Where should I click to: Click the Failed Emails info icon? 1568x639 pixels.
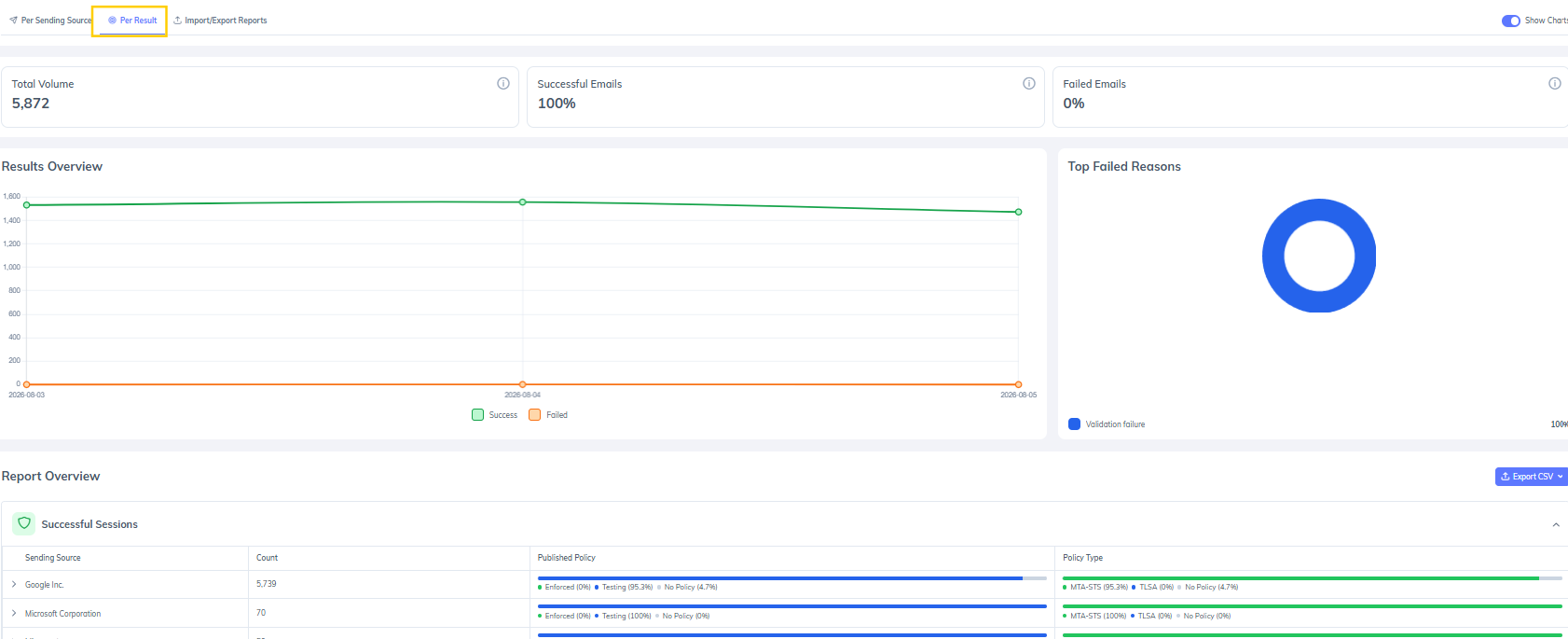pos(1555,83)
